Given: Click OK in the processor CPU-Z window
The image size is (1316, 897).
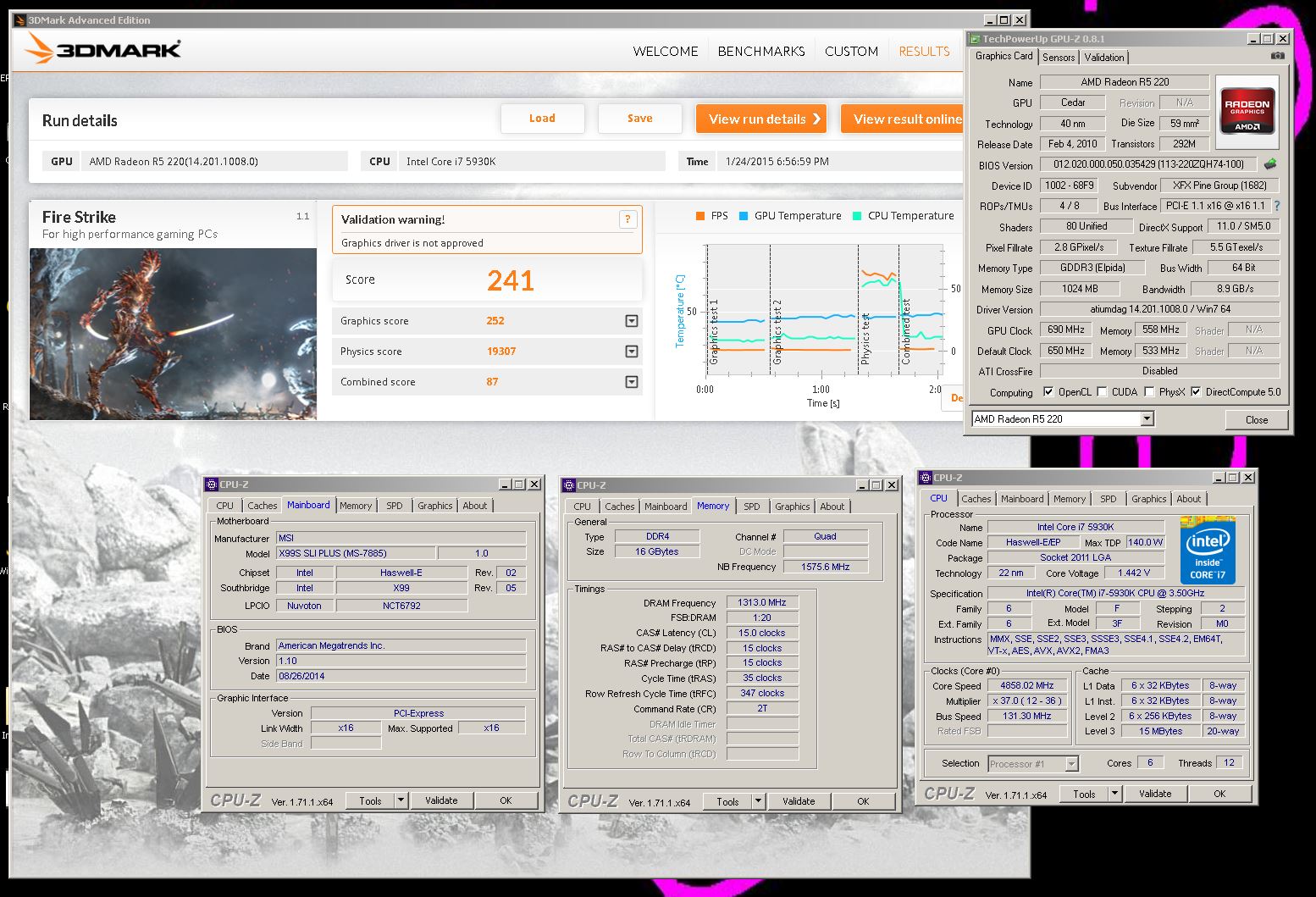Looking at the screenshot, I should (x=1219, y=794).
